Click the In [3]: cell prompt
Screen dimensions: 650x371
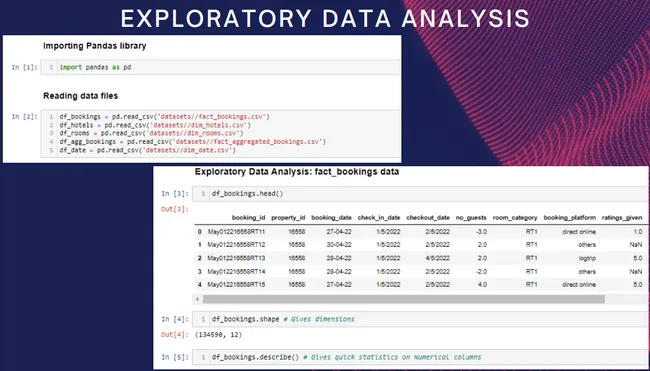pos(175,194)
